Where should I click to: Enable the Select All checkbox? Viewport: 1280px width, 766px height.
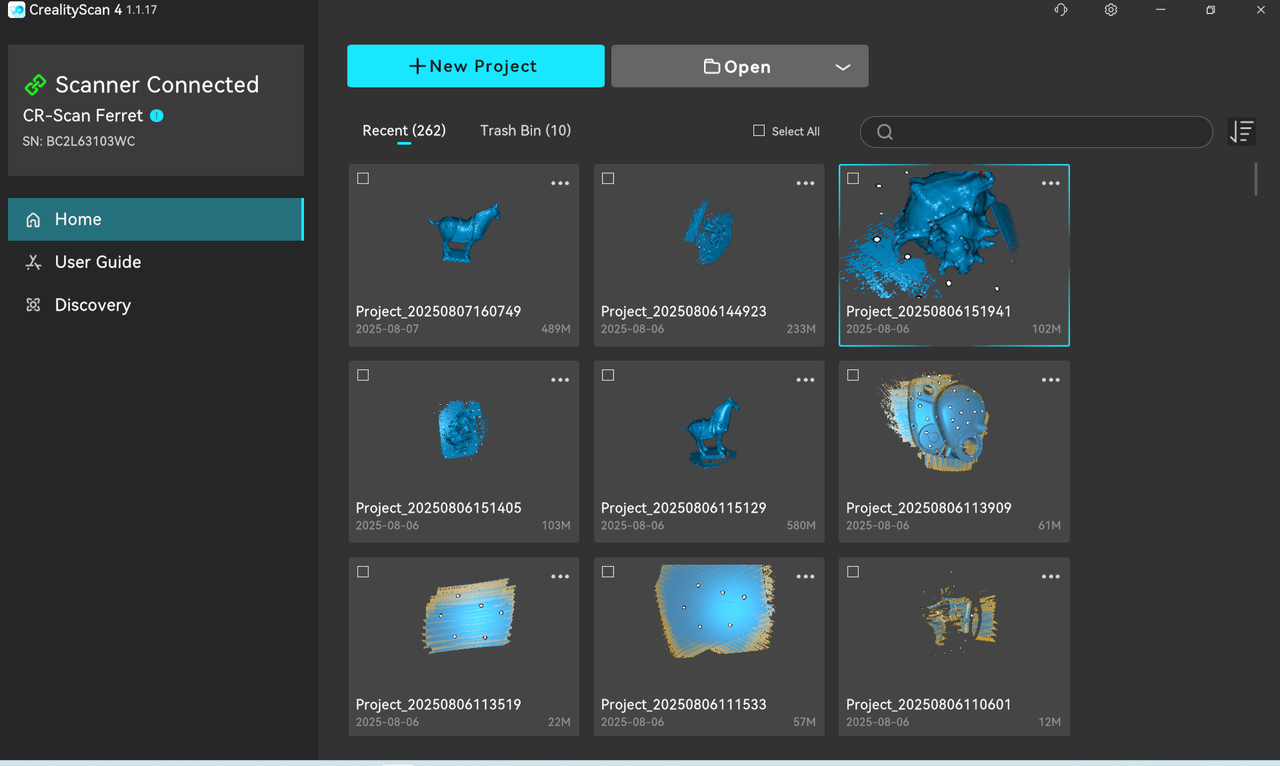click(759, 131)
